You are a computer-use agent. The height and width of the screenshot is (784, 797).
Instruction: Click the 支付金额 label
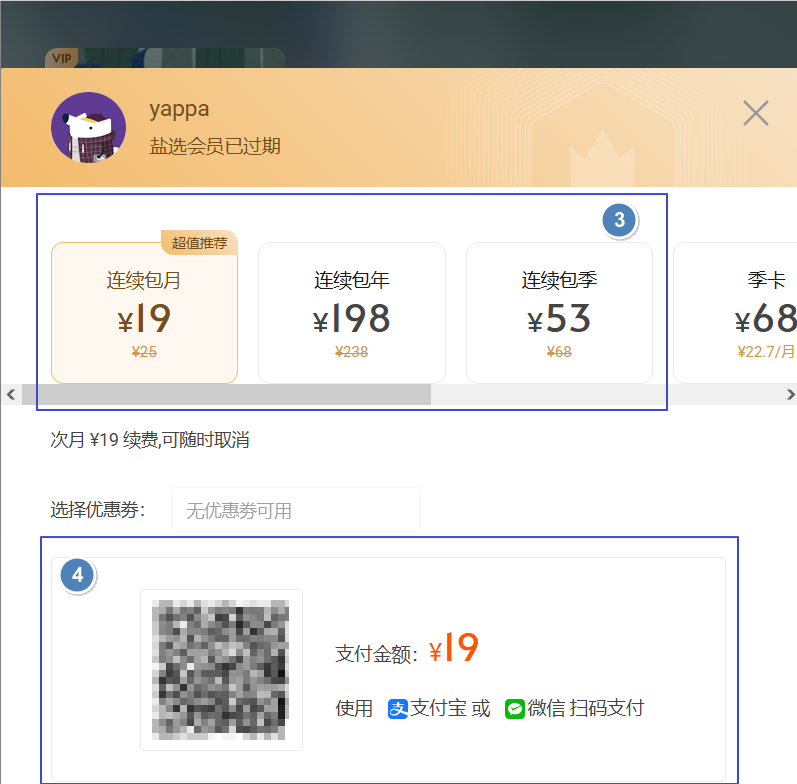(x=376, y=654)
